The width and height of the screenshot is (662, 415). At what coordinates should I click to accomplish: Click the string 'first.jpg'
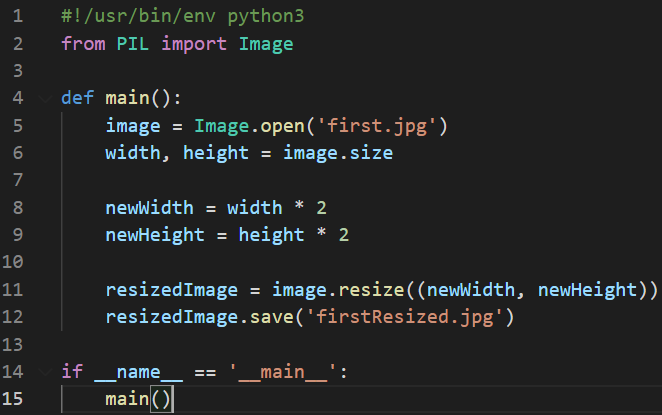click(x=376, y=126)
